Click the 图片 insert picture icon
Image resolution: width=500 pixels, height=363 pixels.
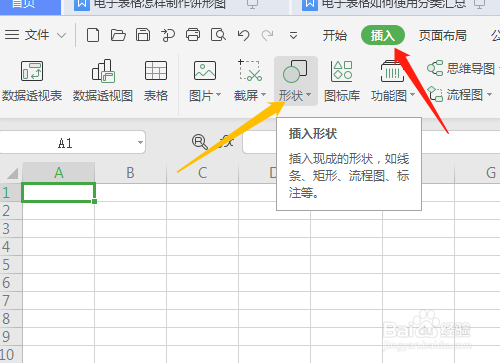coord(205,70)
